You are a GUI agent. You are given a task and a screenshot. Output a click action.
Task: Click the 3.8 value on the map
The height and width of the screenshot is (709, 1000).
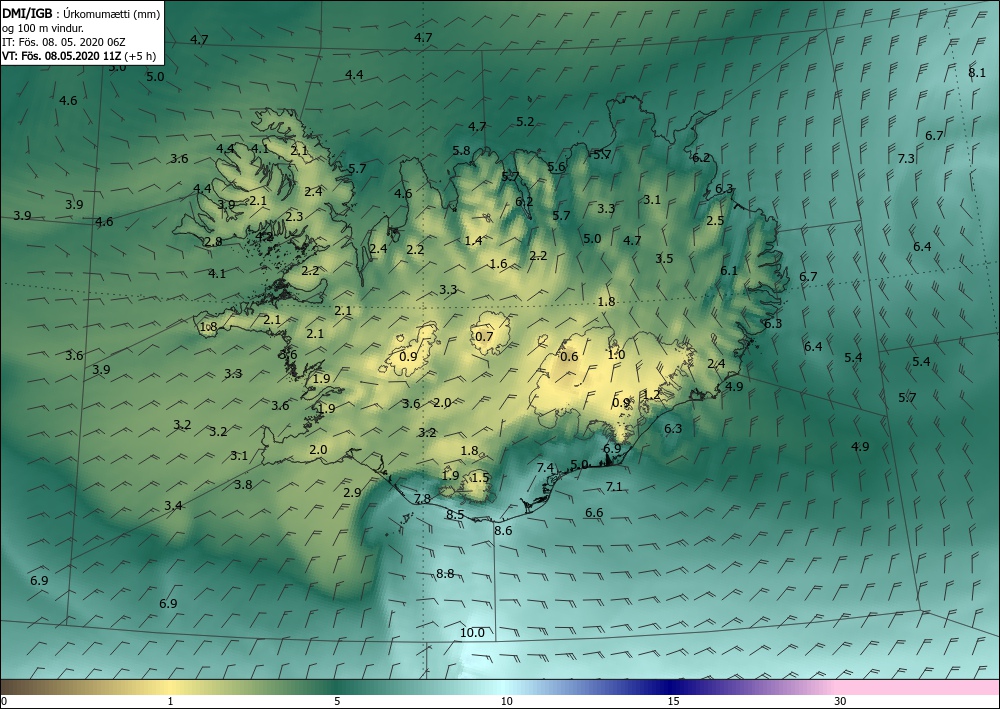pyautogui.click(x=243, y=485)
